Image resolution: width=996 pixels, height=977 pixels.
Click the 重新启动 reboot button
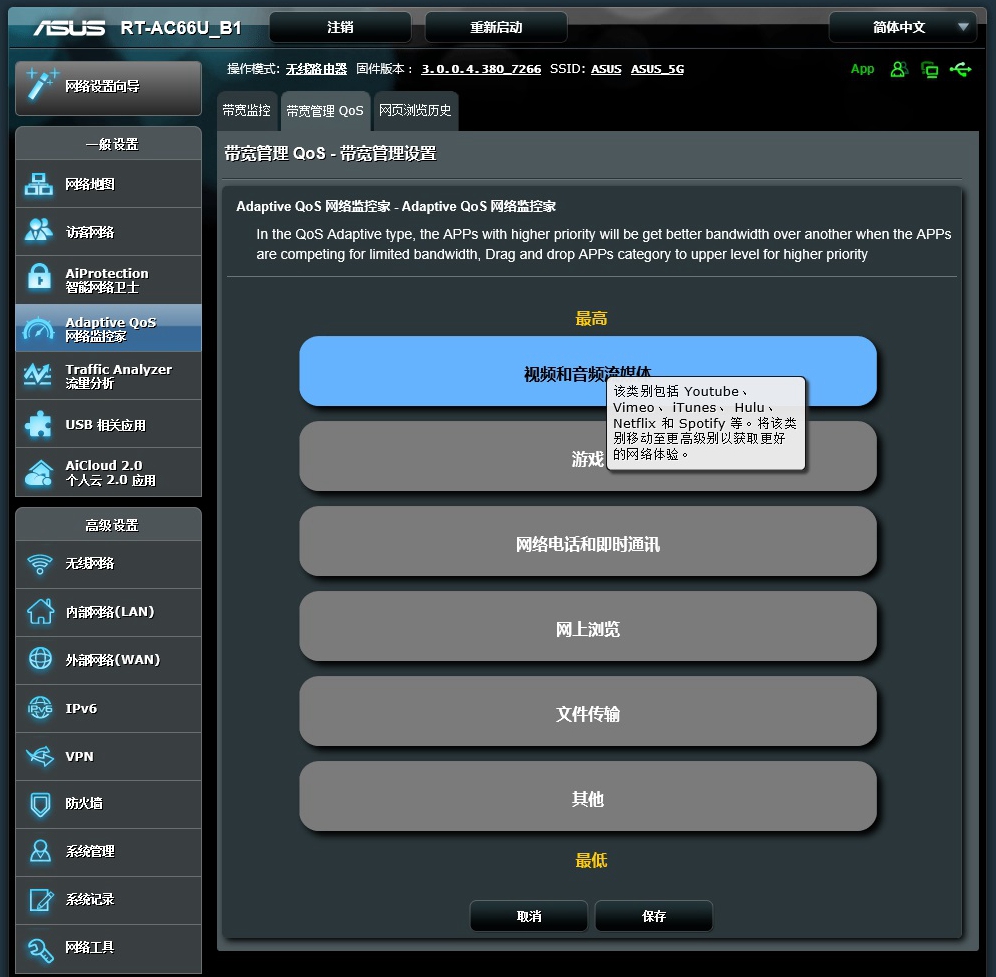point(496,27)
